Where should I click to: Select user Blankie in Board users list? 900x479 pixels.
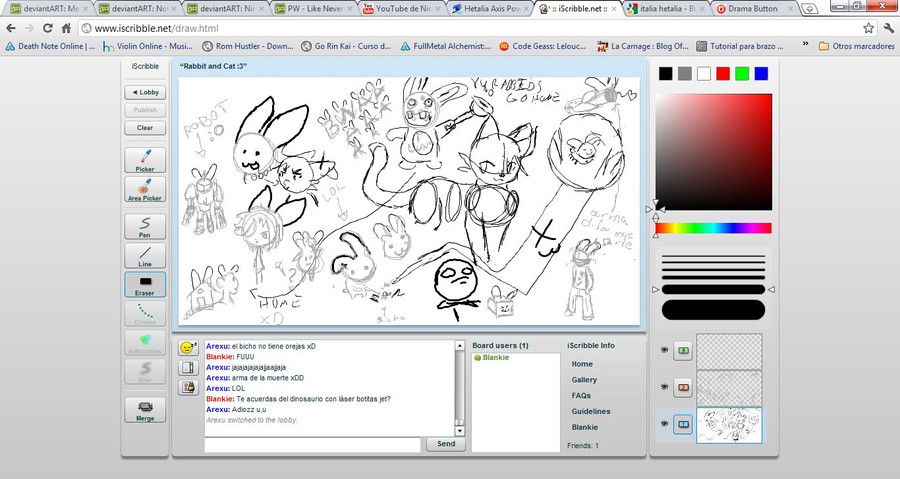495,357
